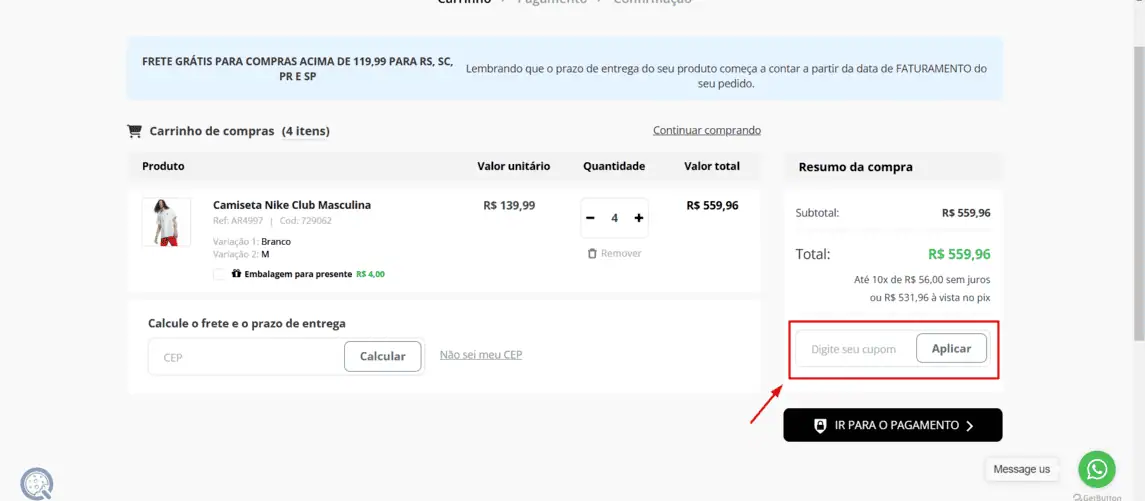The image size is (1145, 501).
Task: Click the Remover text link
Action: [621, 253]
